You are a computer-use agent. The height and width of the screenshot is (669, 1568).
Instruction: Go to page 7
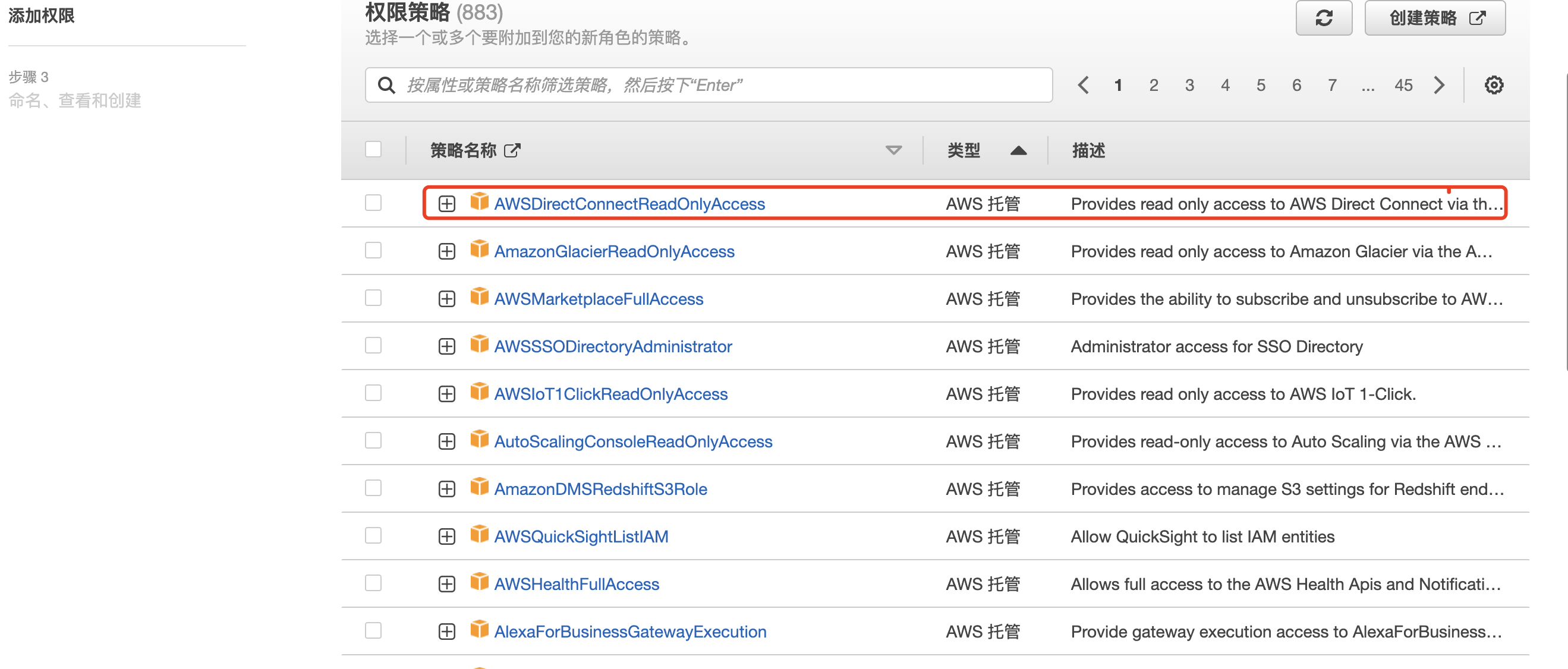1333,85
